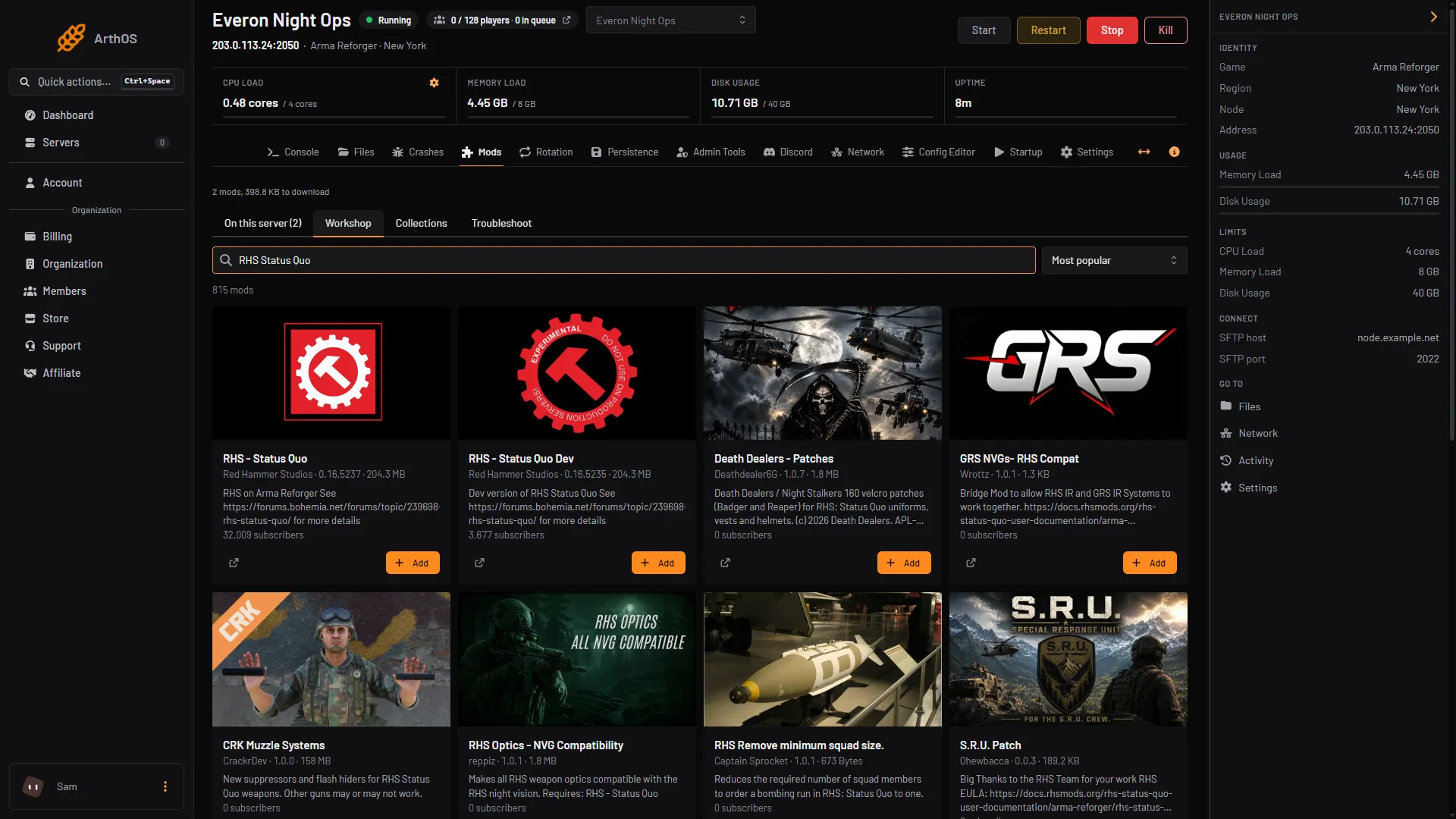Go to Activity in the side panel
The height and width of the screenshot is (819, 1456).
pos(1247,460)
